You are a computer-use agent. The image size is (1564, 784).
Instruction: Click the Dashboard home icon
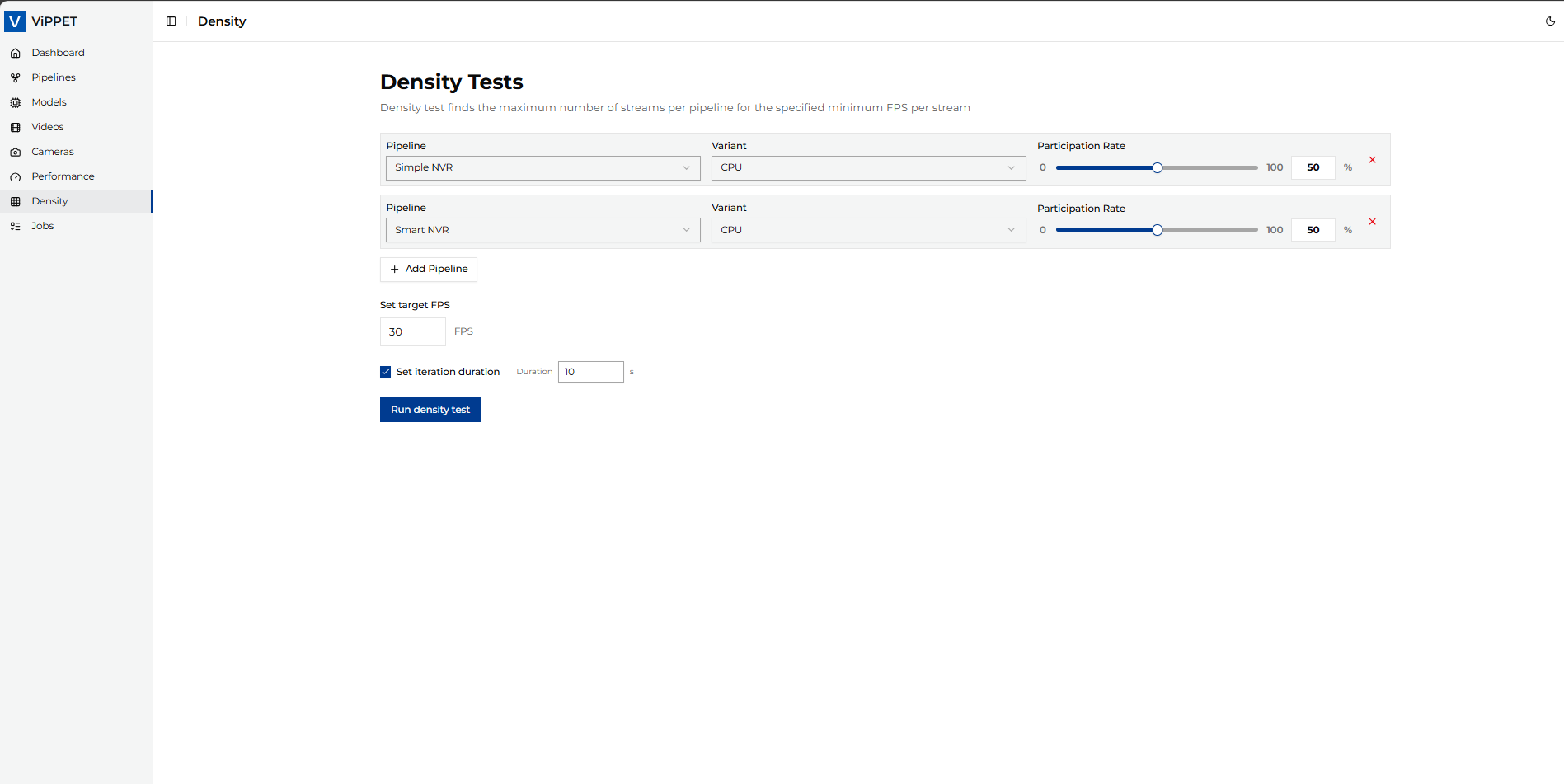(16, 53)
